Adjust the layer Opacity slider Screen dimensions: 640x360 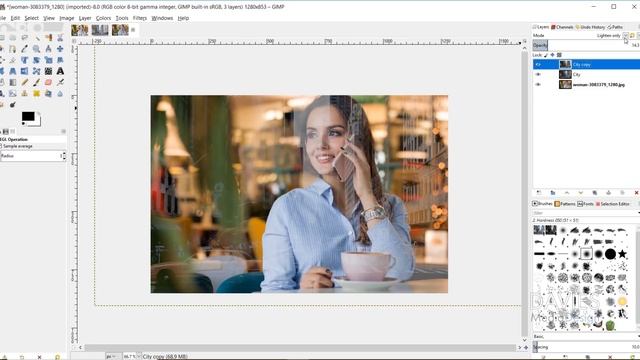[x=586, y=45]
